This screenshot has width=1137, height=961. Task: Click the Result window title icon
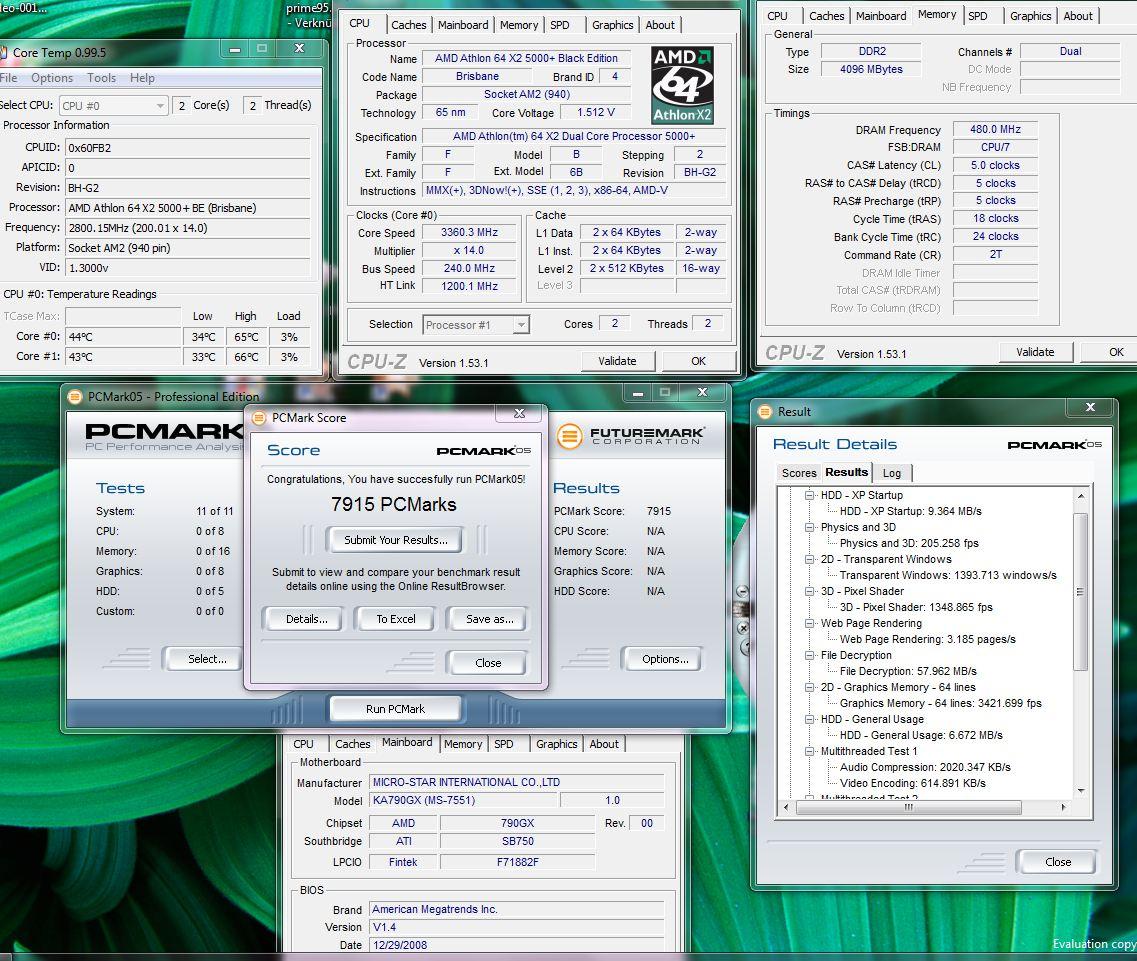click(765, 411)
